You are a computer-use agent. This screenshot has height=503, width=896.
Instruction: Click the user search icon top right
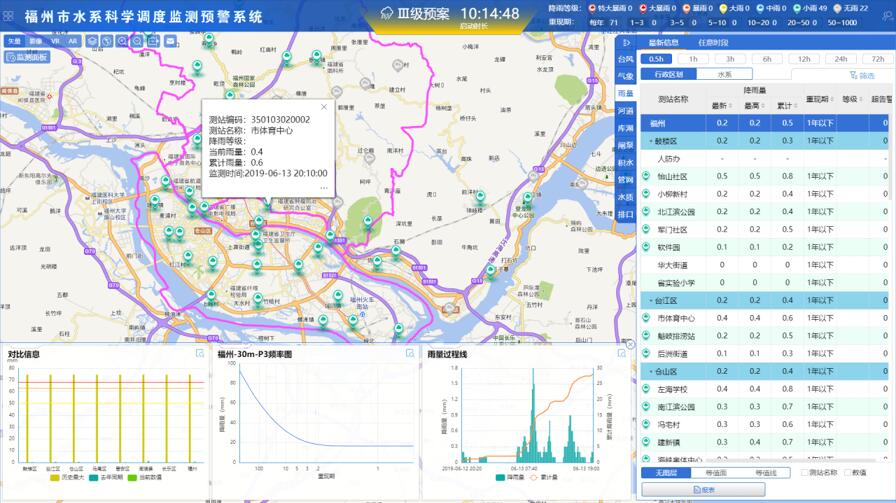click(887, 15)
